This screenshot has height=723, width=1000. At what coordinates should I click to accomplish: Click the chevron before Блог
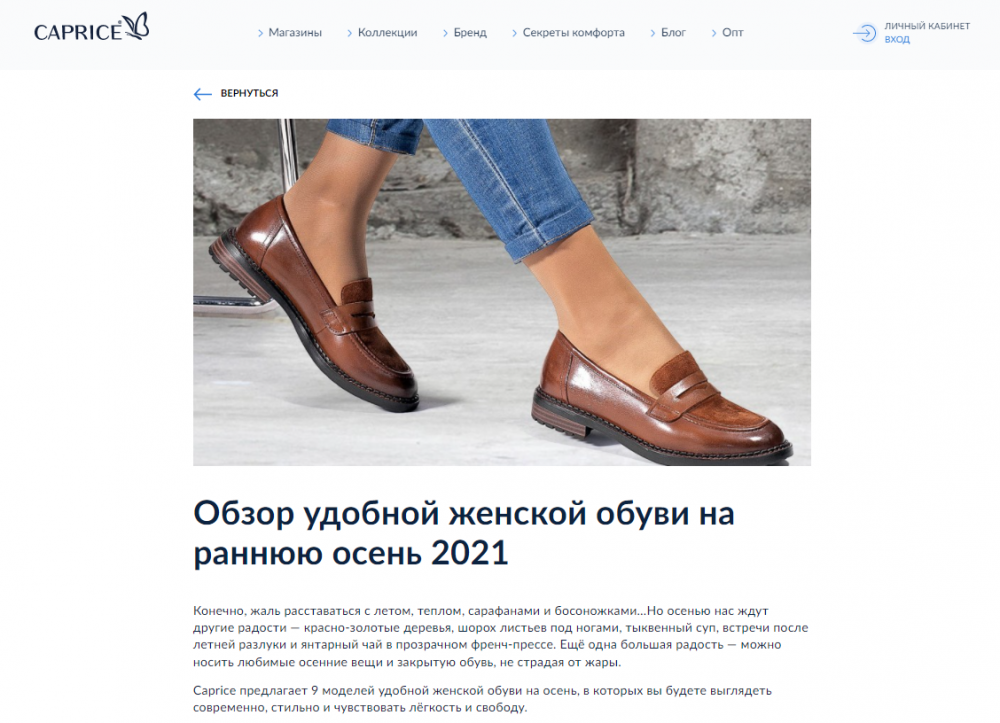[x=652, y=33]
